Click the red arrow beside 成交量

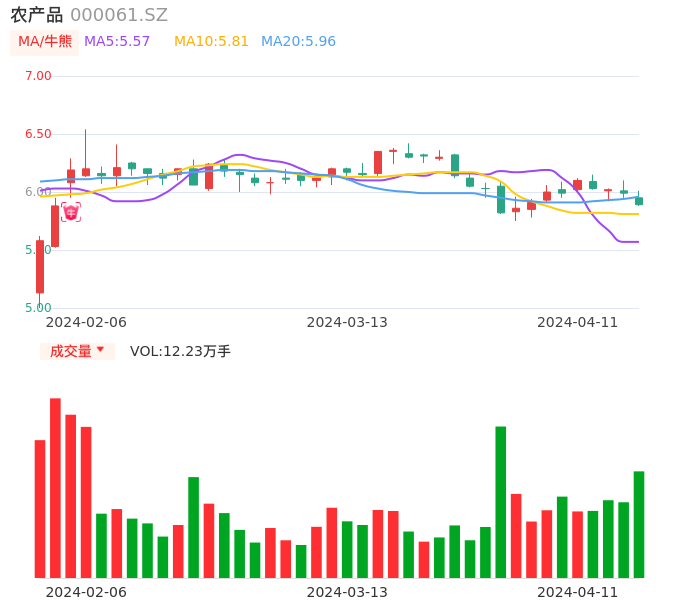[x=100, y=350]
